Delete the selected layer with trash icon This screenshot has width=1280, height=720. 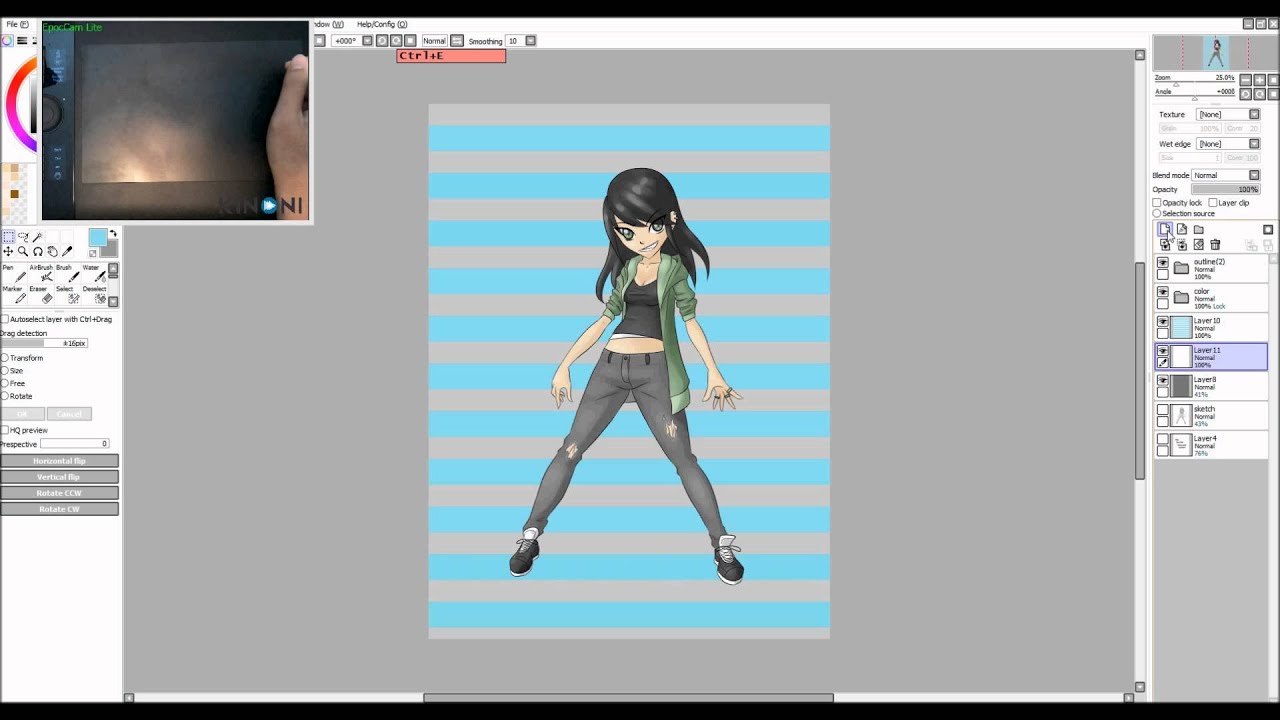coord(1216,245)
